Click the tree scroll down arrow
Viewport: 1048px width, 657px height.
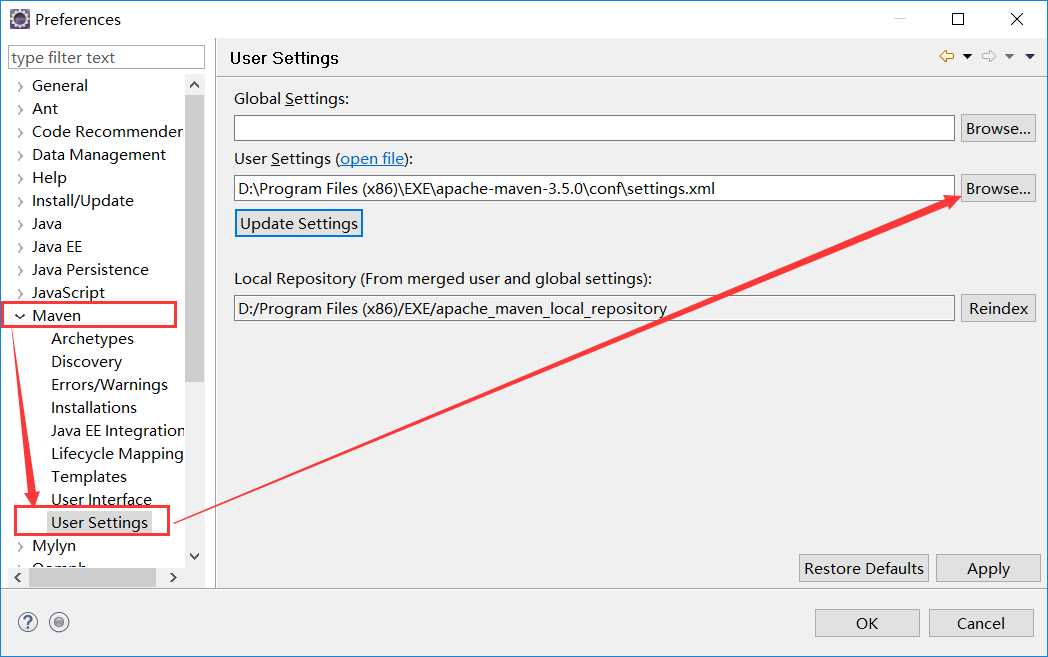(x=194, y=556)
